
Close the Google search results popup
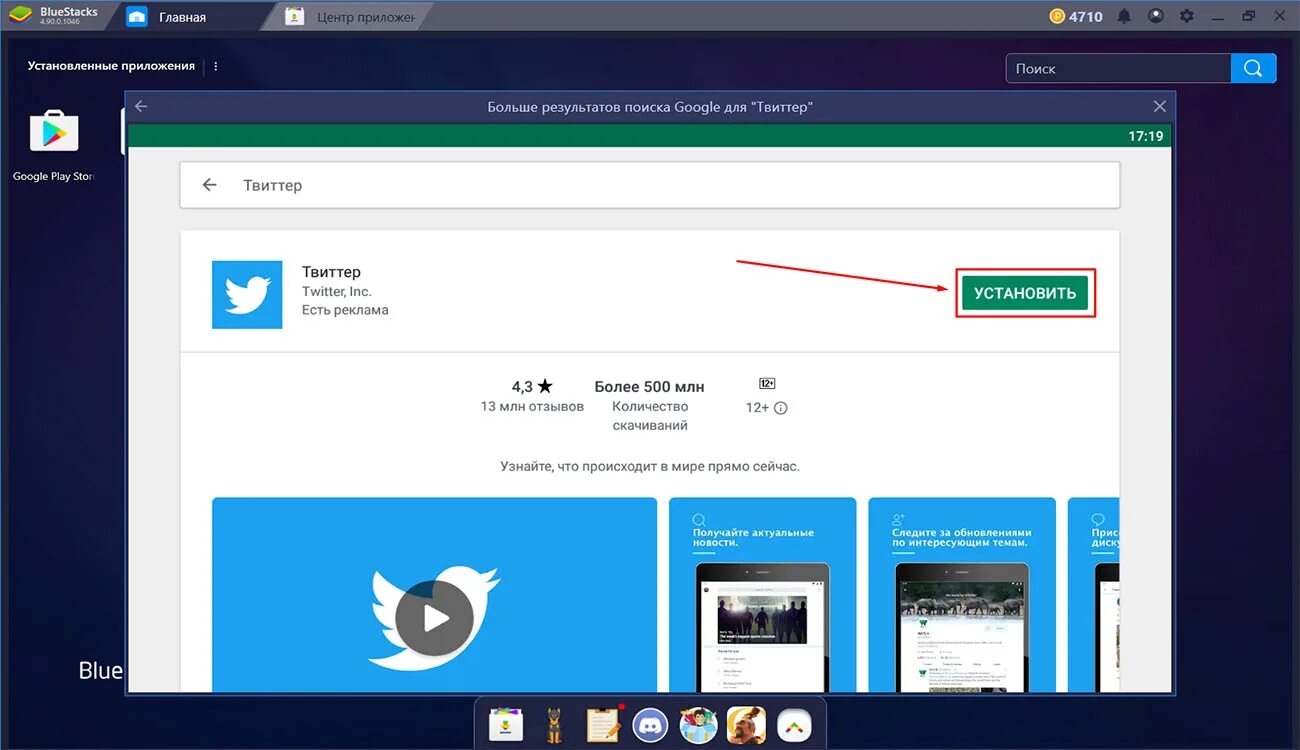point(1159,106)
